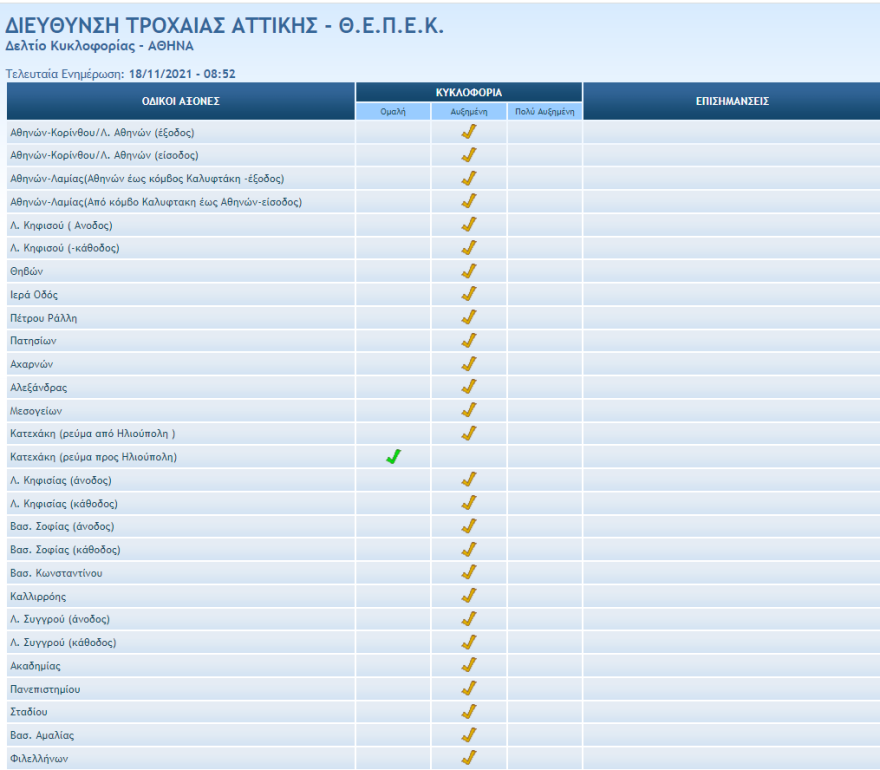
Task: Click the yellow checkmark in Ιερά Οδός row
Action: point(468,295)
